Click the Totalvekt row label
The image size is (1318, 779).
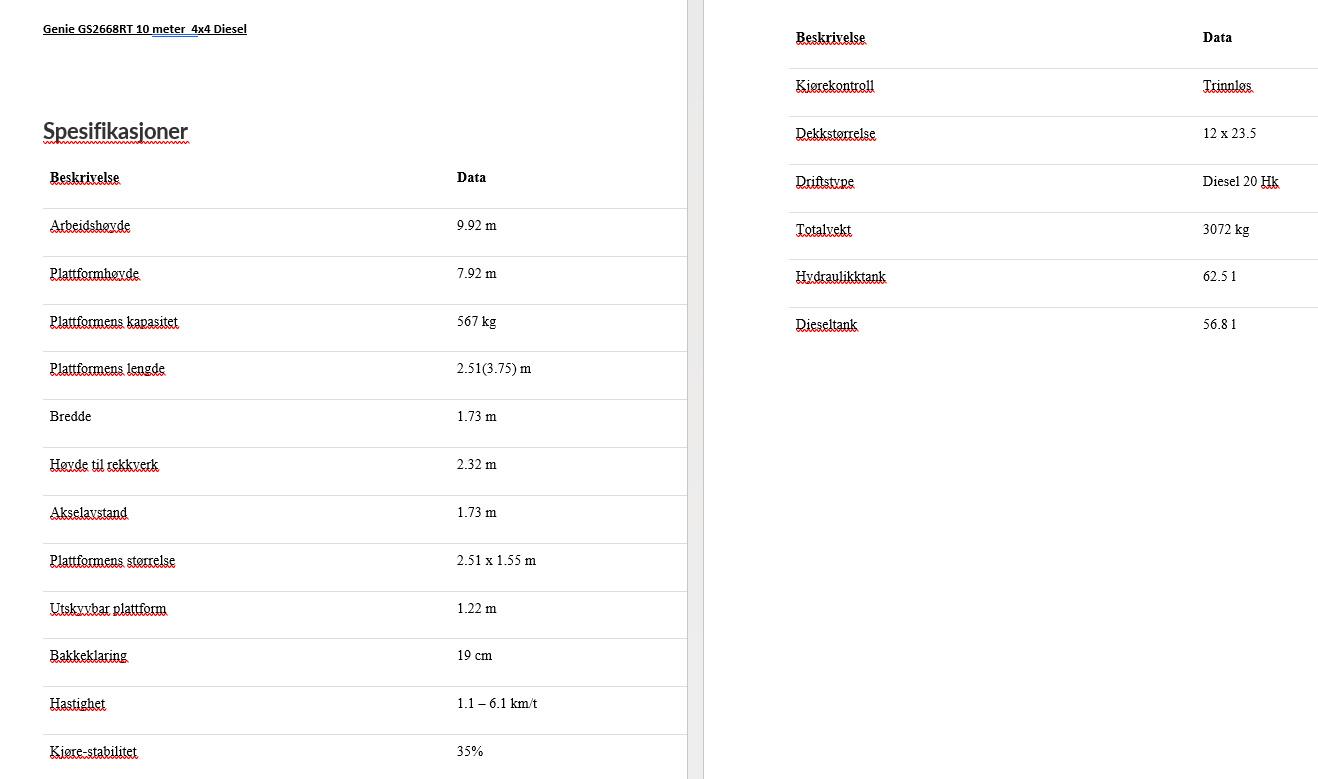point(823,230)
